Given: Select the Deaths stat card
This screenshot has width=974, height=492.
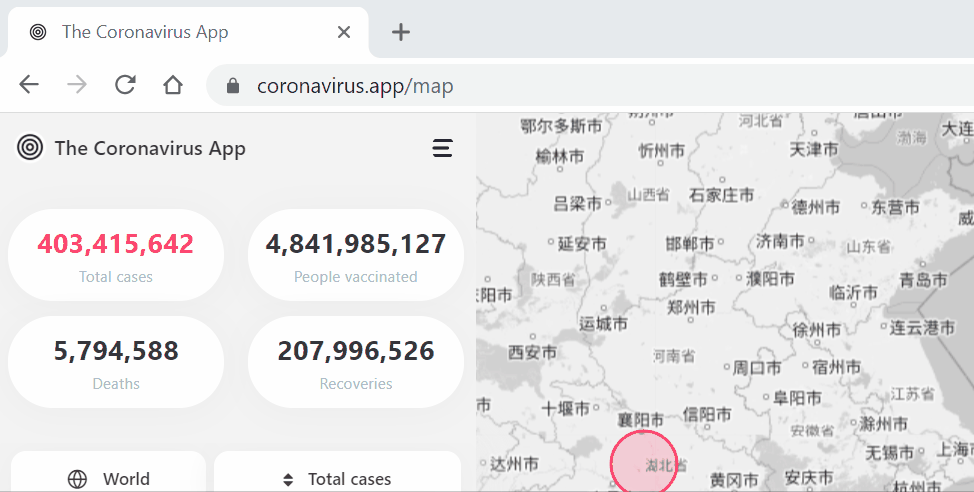Looking at the screenshot, I should coord(116,362).
